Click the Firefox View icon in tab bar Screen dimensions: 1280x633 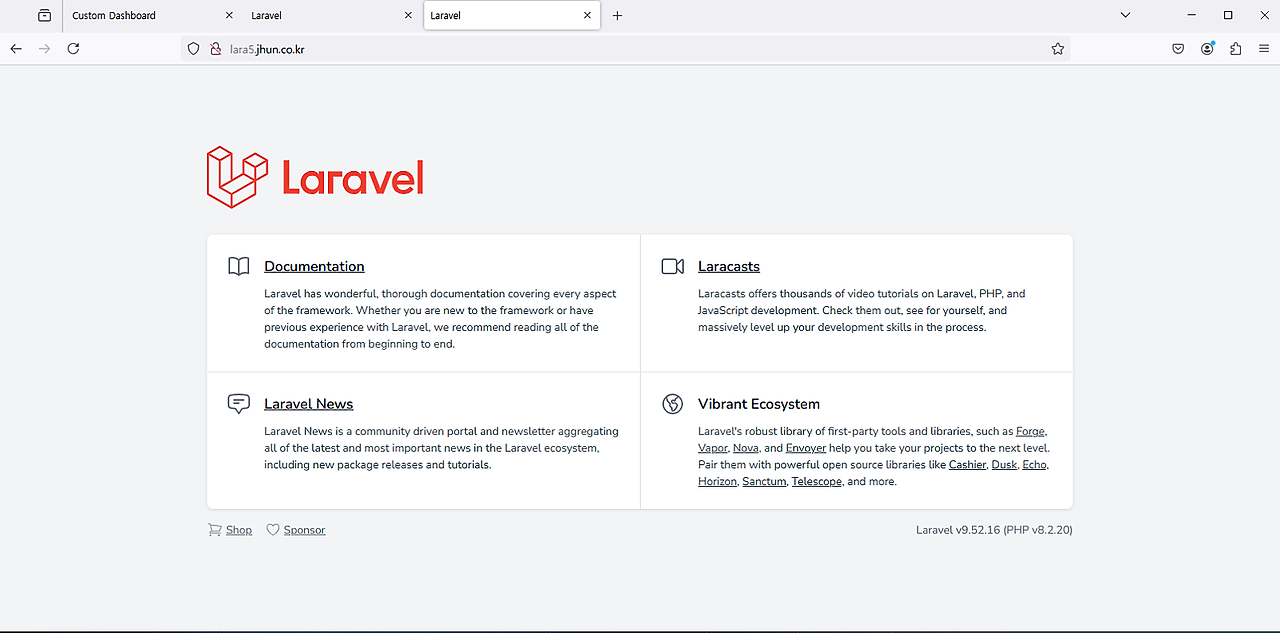point(44,16)
